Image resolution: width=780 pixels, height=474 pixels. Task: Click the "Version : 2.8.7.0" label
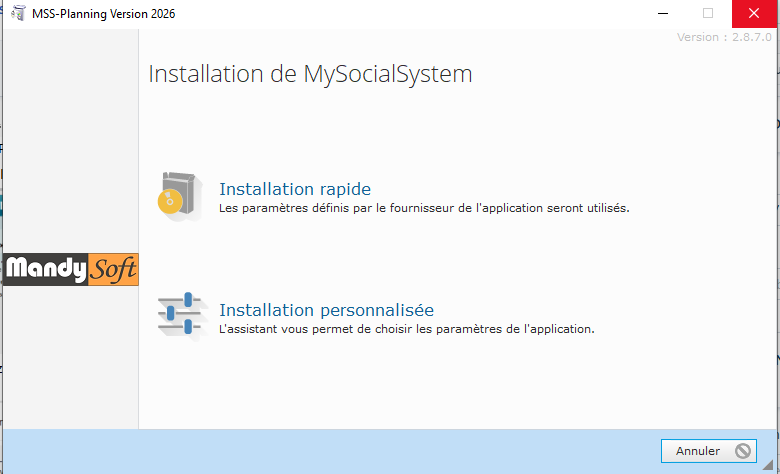(x=724, y=37)
